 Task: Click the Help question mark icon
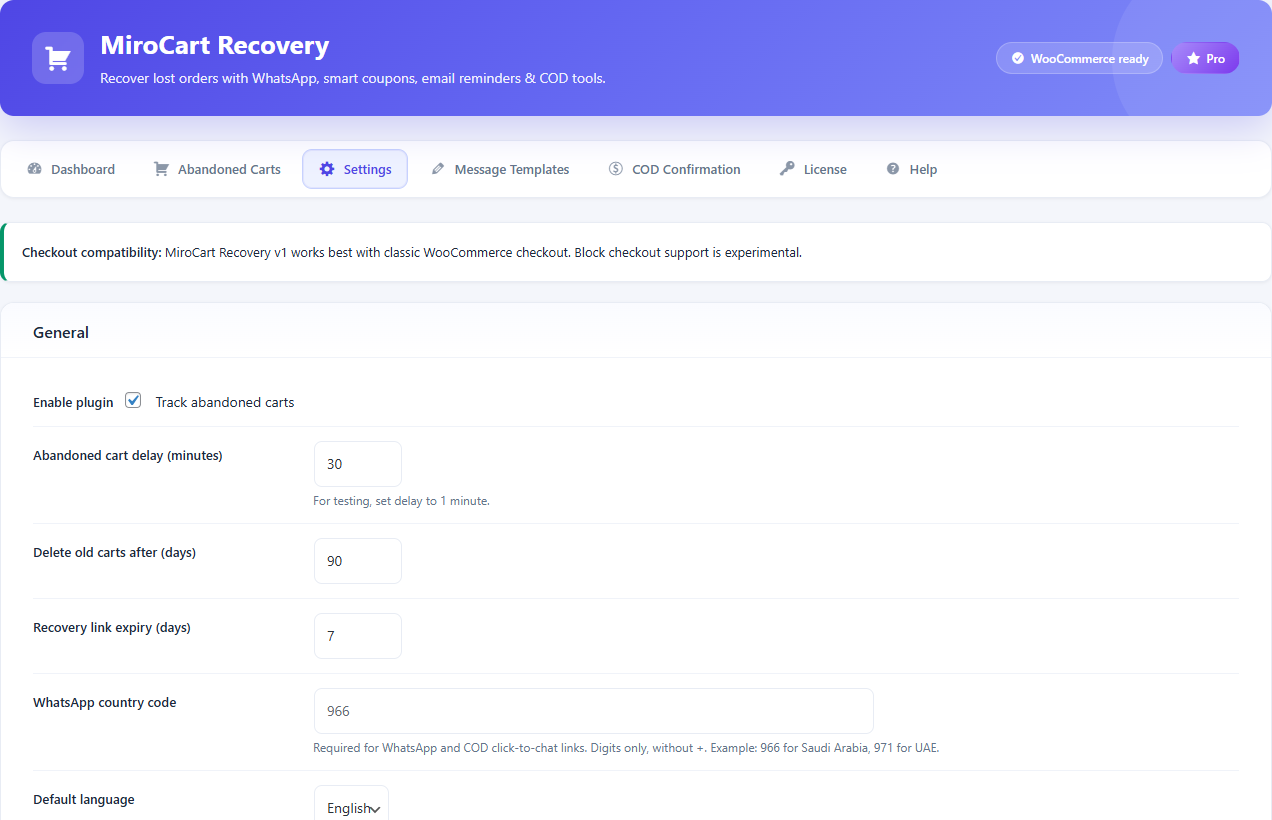(x=893, y=169)
